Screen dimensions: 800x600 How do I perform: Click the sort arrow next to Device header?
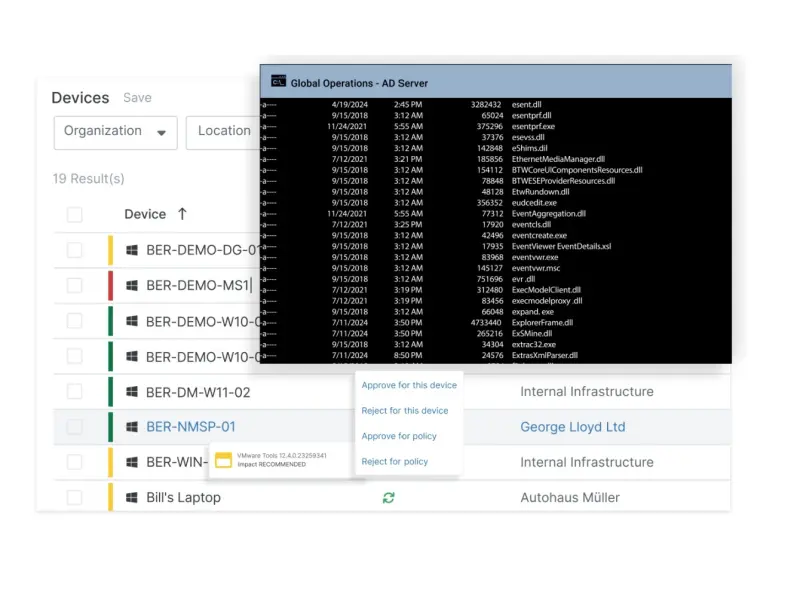[x=182, y=214]
